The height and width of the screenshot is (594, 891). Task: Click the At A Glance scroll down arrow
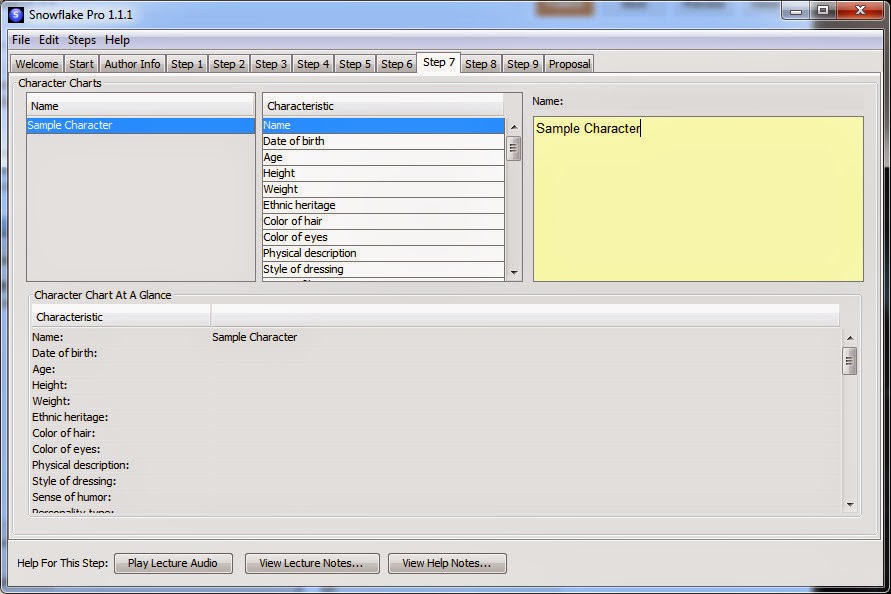click(850, 504)
